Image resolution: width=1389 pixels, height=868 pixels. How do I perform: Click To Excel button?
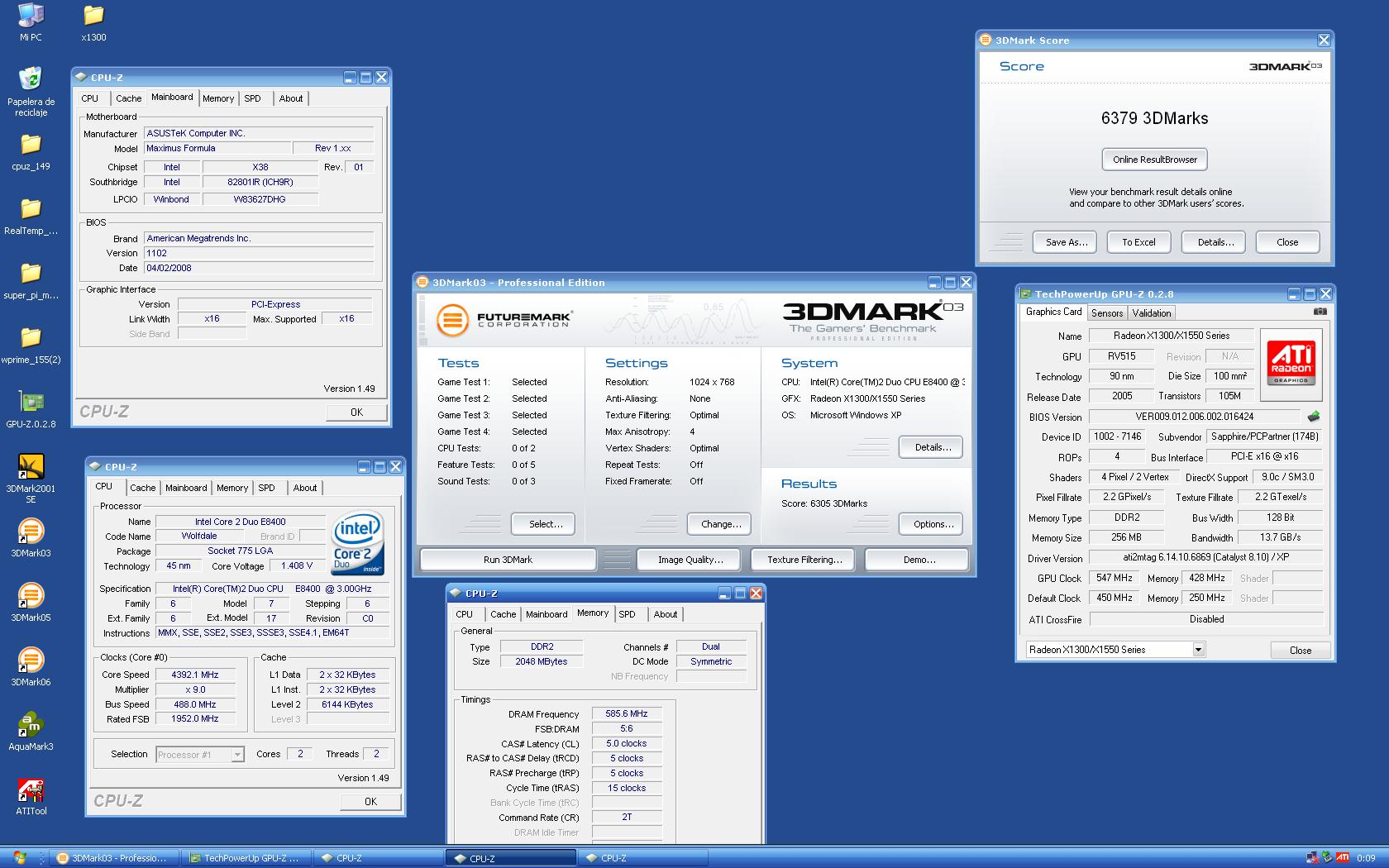tap(1138, 242)
